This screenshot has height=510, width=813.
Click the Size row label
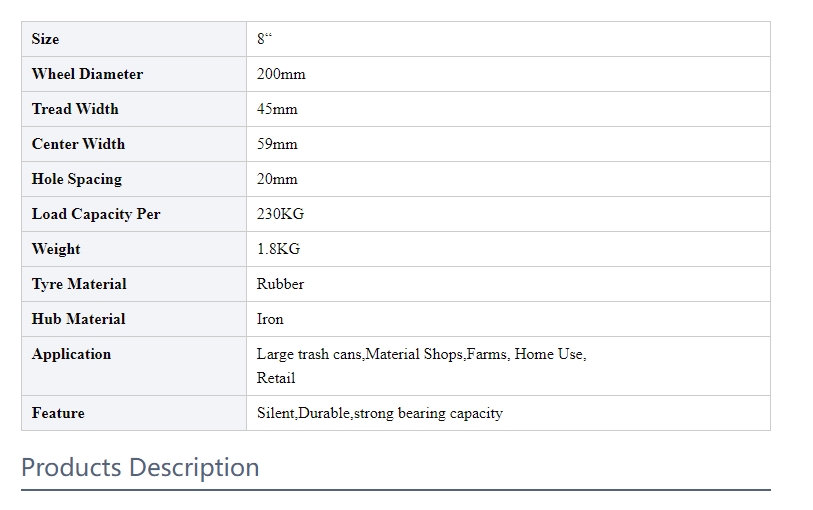tap(45, 39)
